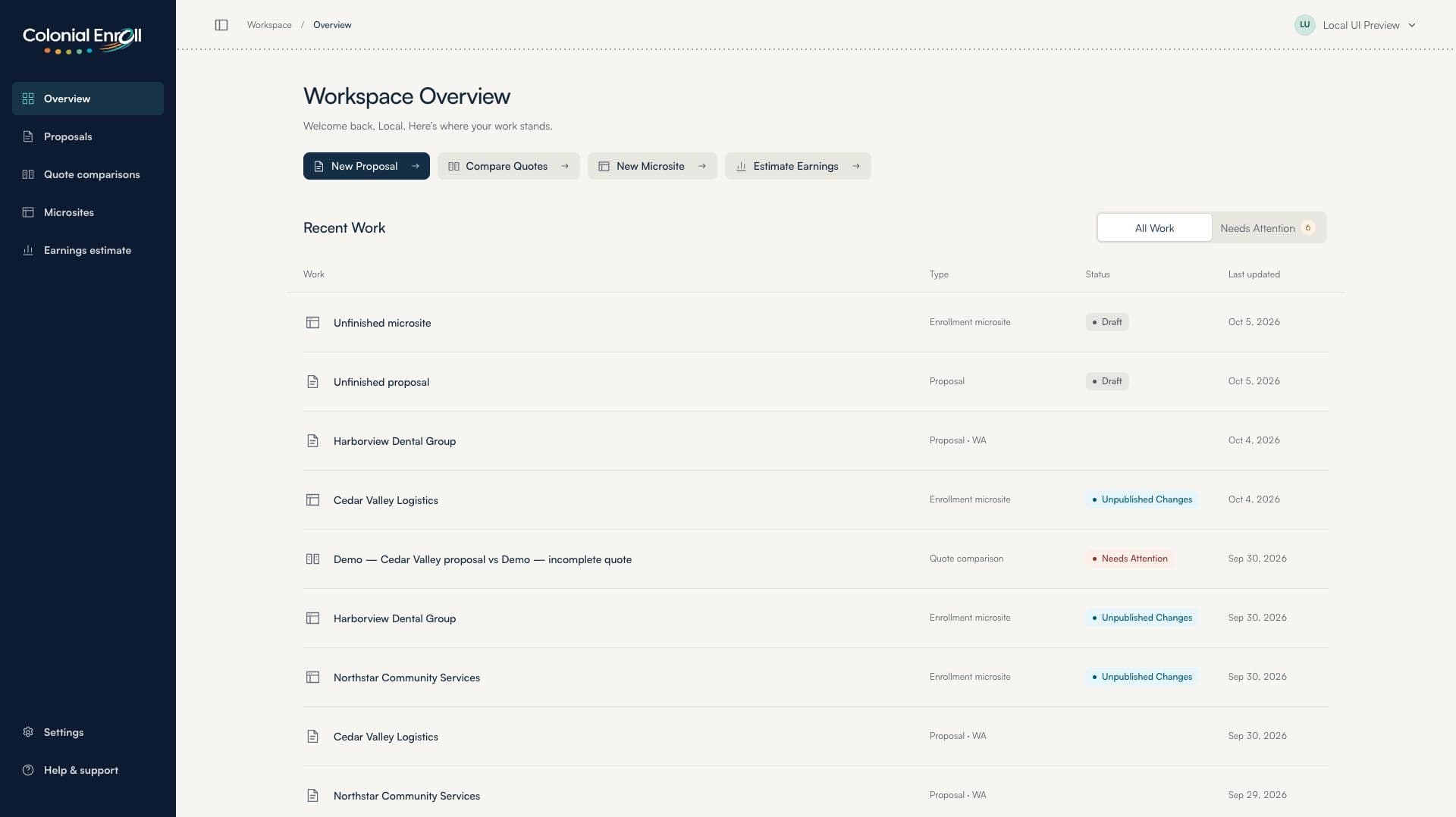Viewport: 1456px width, 817px height.
Task: Switch to the Needs Attention tab
Action: click(x=1268, y=227)
